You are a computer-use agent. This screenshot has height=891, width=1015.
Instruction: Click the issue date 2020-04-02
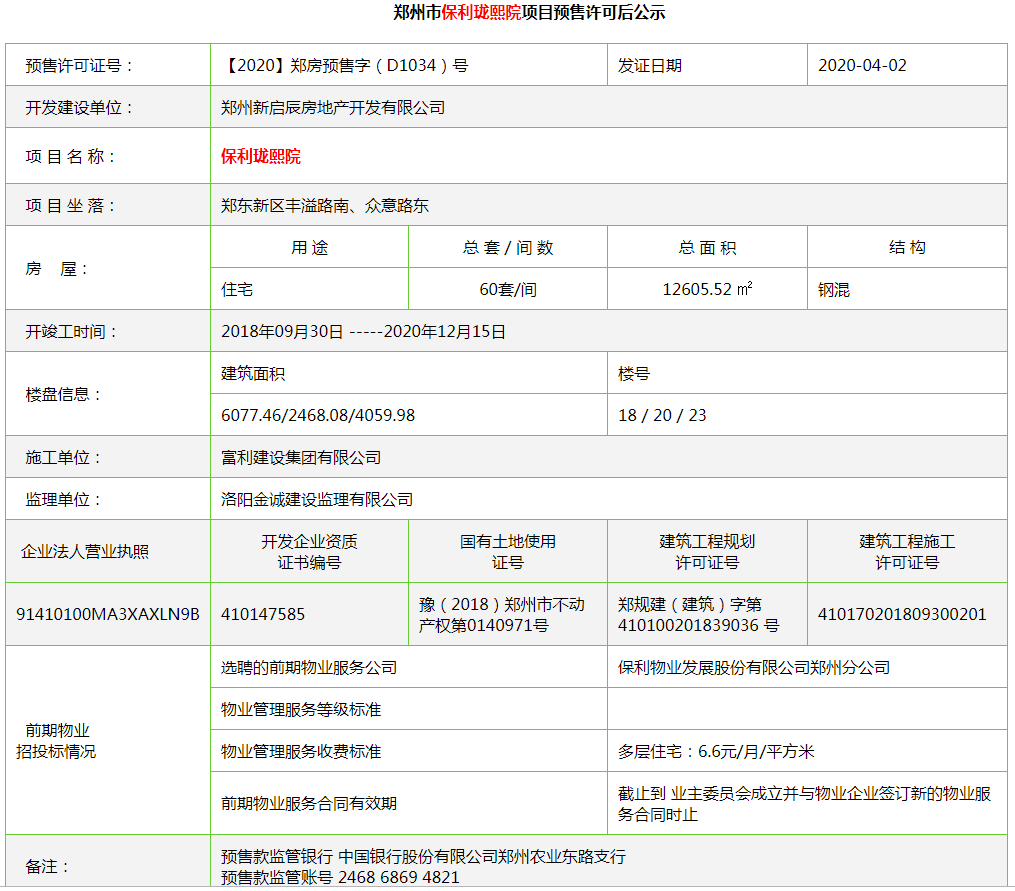862,65
